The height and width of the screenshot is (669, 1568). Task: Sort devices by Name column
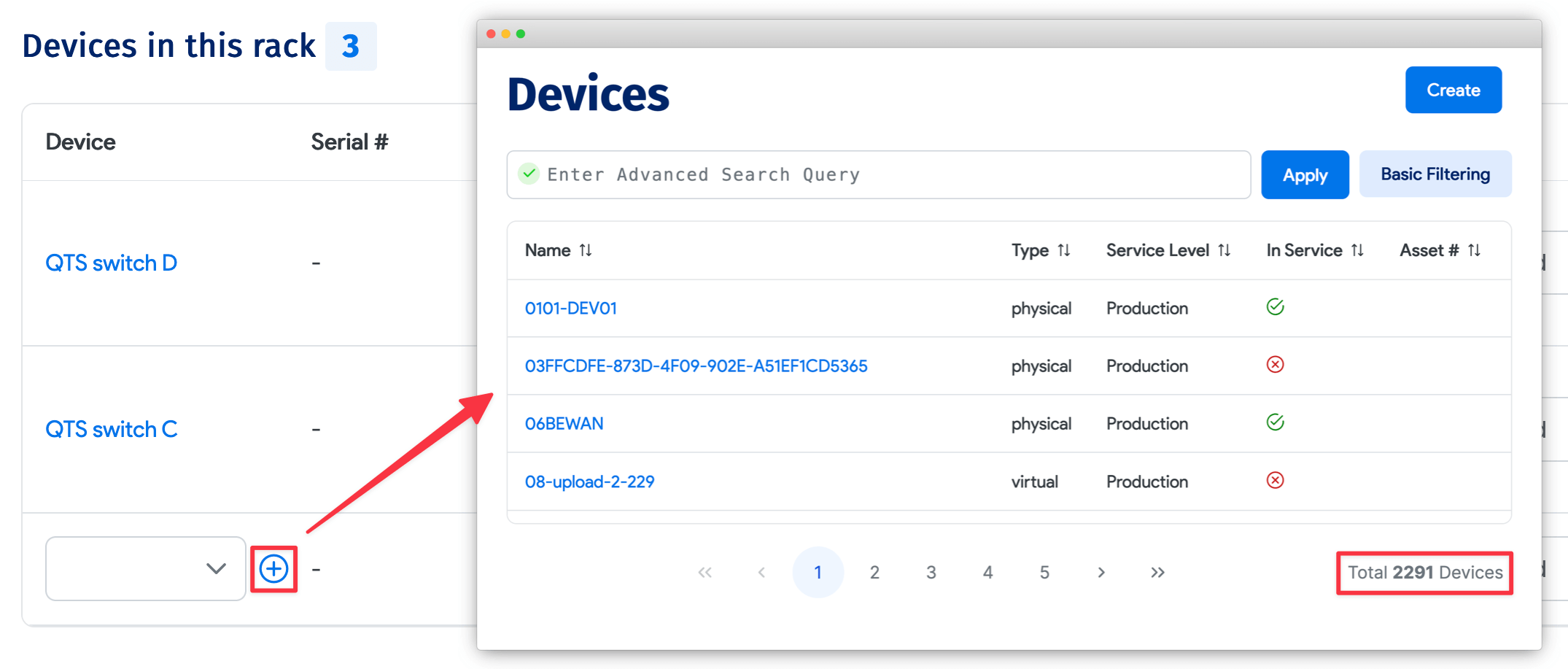coord(585,250)
